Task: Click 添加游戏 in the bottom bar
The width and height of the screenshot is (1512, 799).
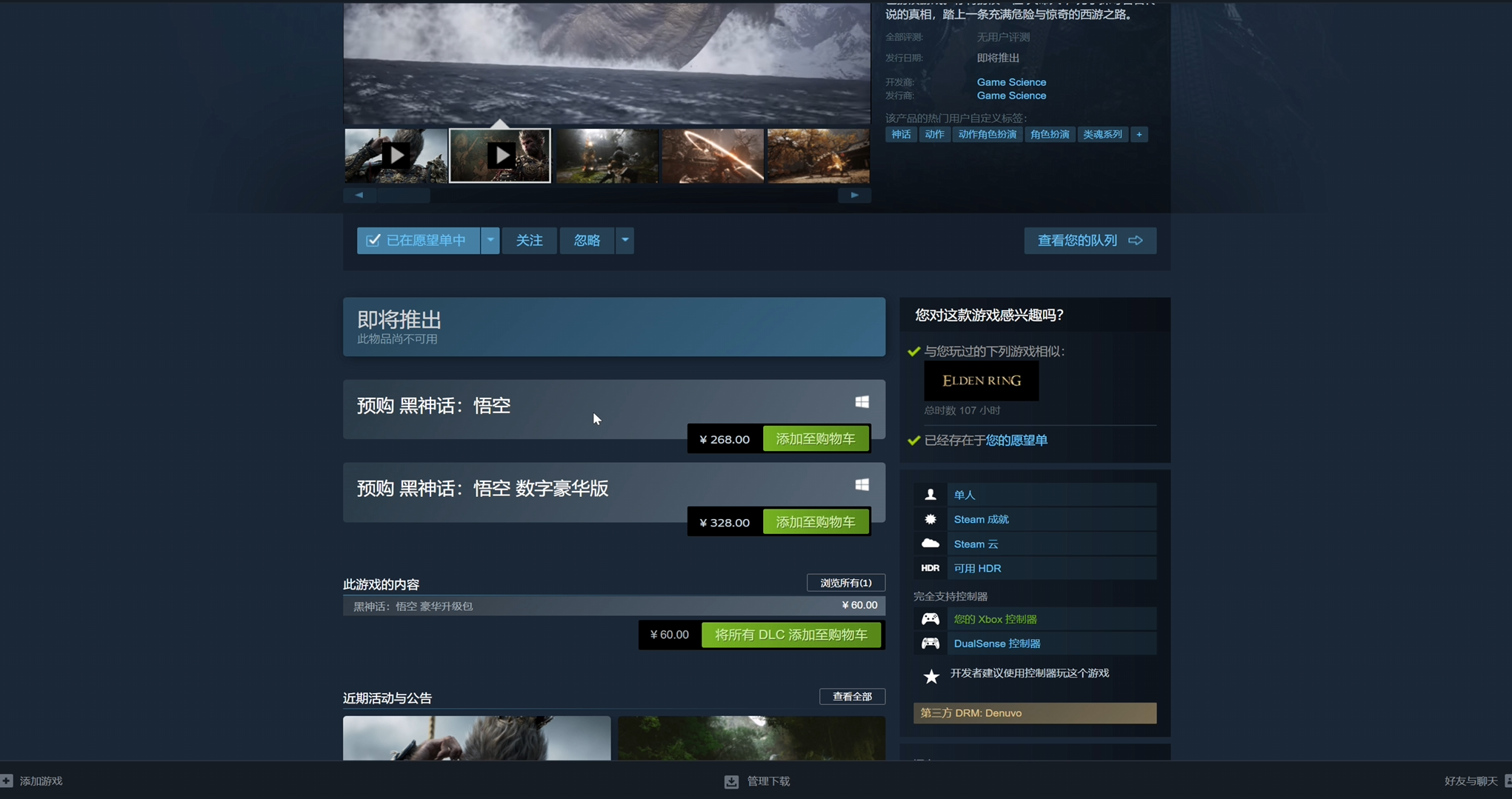Action: (41, 781)
